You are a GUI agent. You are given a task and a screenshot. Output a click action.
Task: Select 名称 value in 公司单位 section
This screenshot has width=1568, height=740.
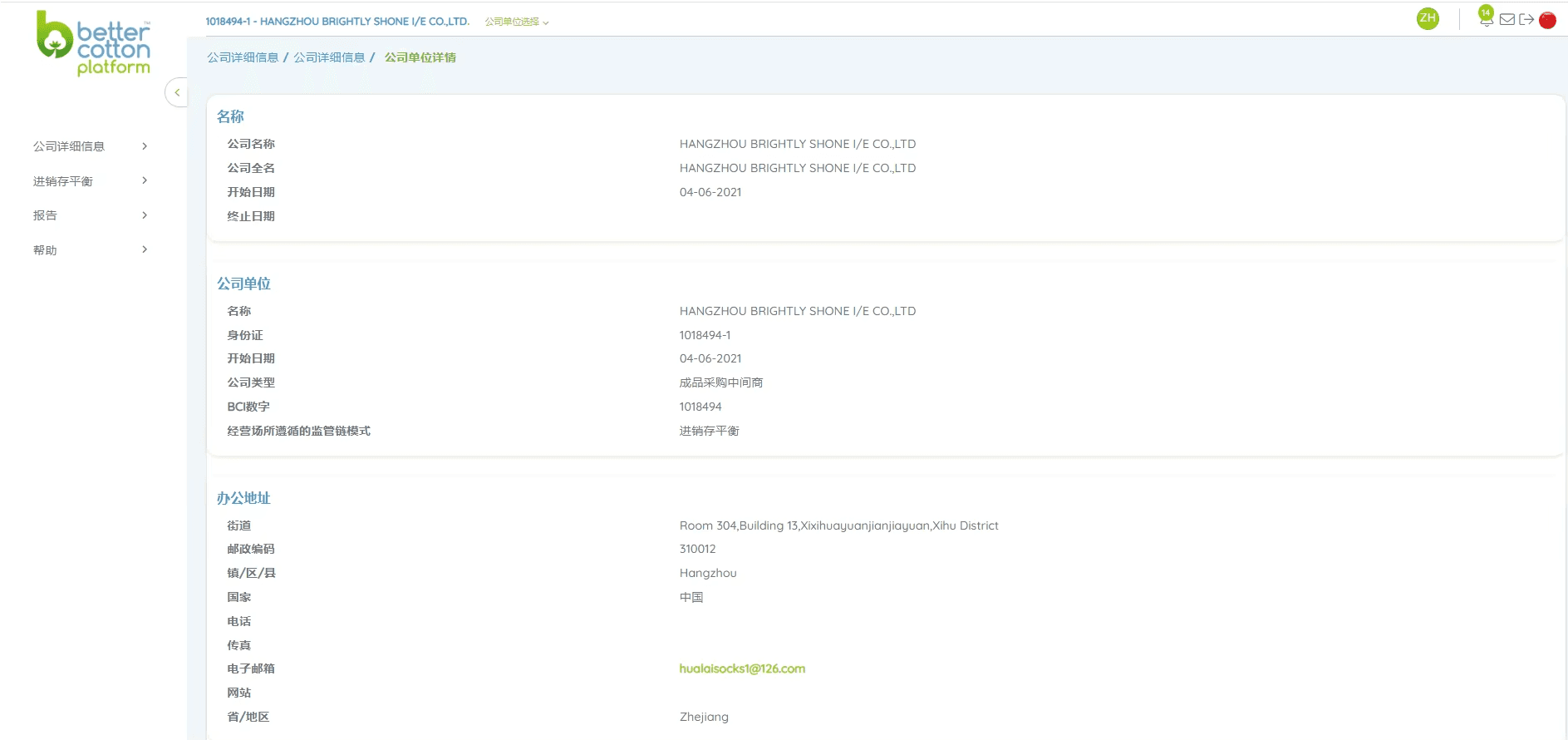tap(798, 311)
